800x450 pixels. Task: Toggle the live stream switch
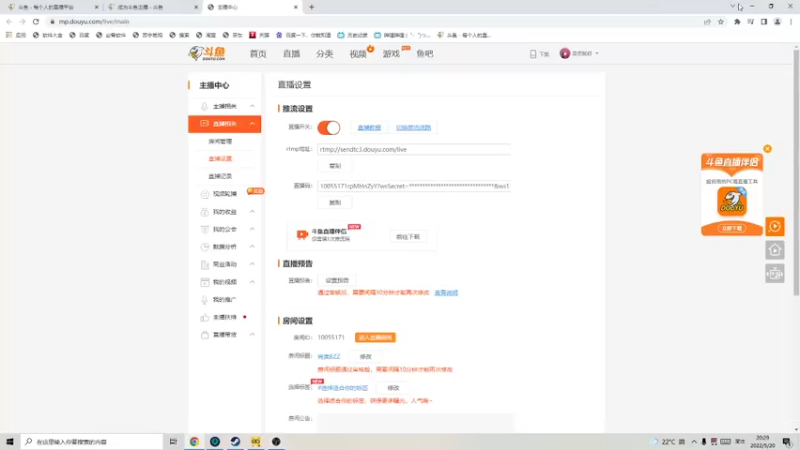[329, 128]
